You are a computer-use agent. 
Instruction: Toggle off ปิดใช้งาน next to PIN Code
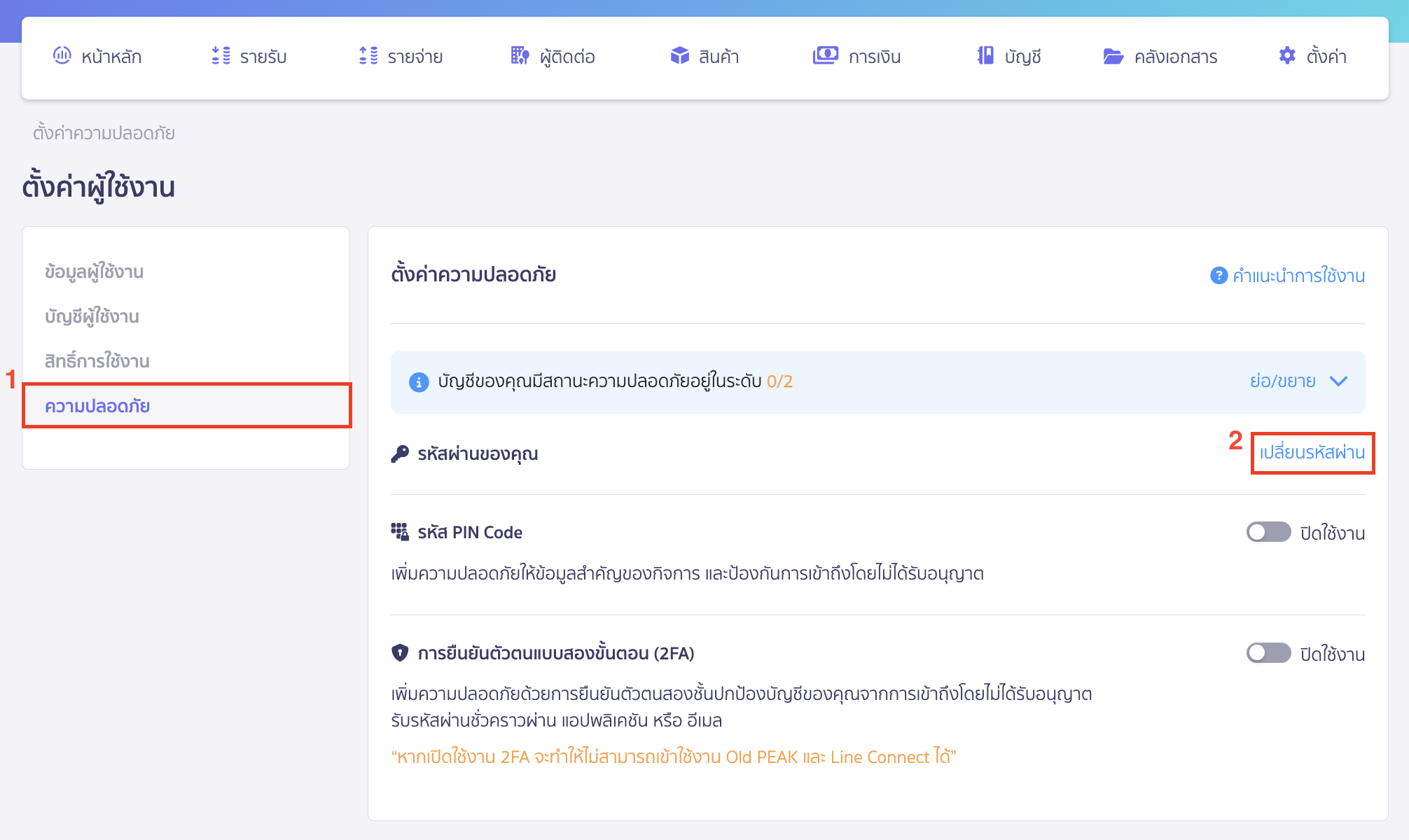coord(1268,532)
